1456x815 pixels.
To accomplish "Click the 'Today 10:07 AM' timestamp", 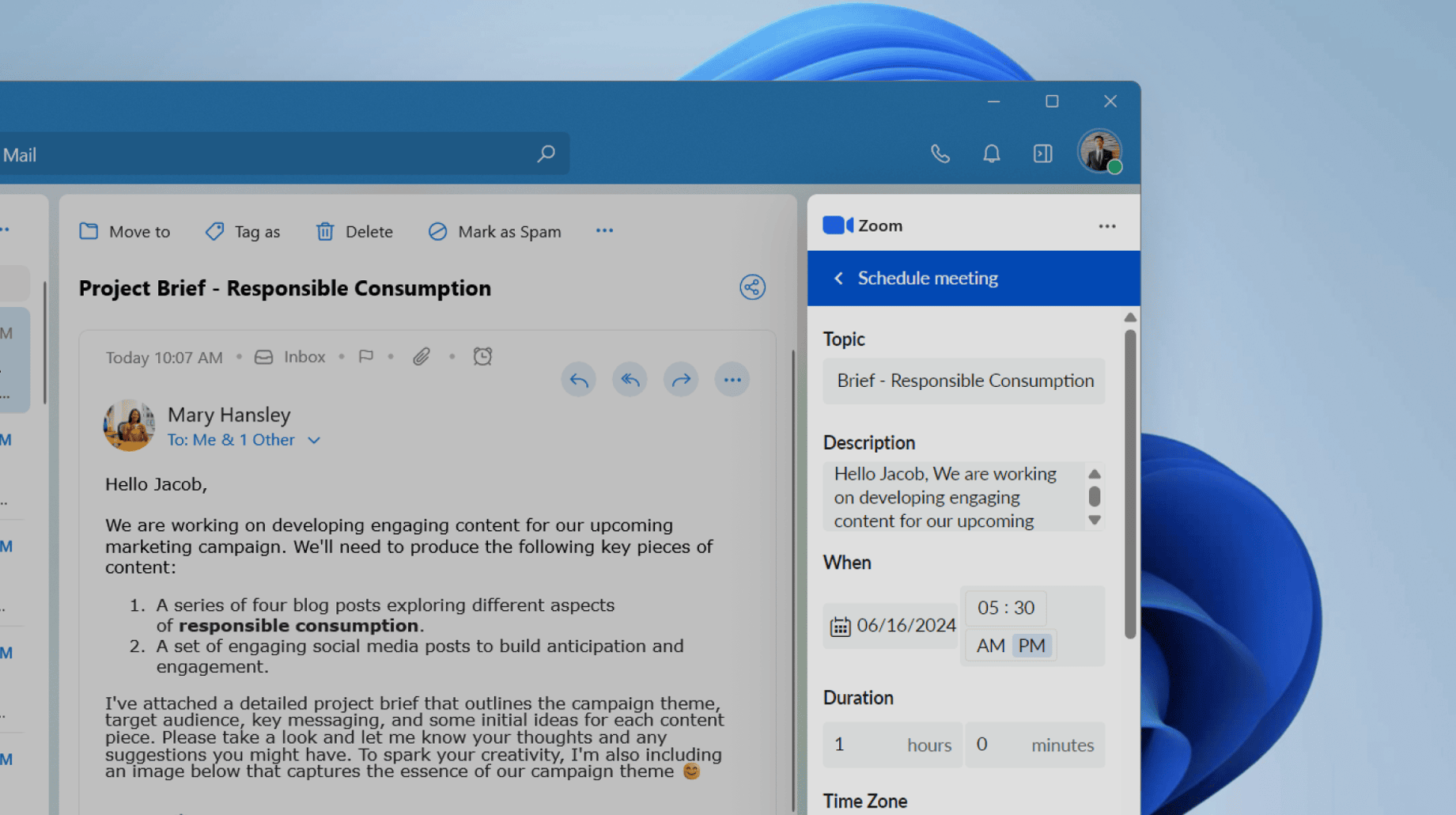I will [165, 358].
